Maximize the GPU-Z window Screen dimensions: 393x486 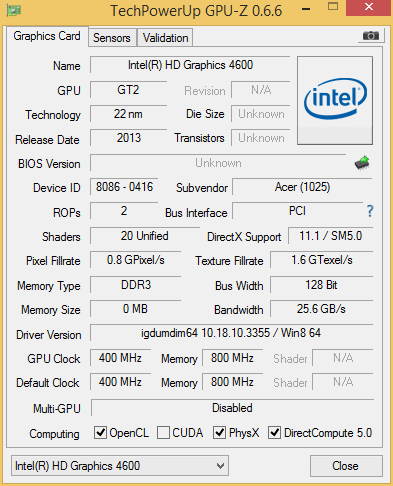(x=333, y=7)
